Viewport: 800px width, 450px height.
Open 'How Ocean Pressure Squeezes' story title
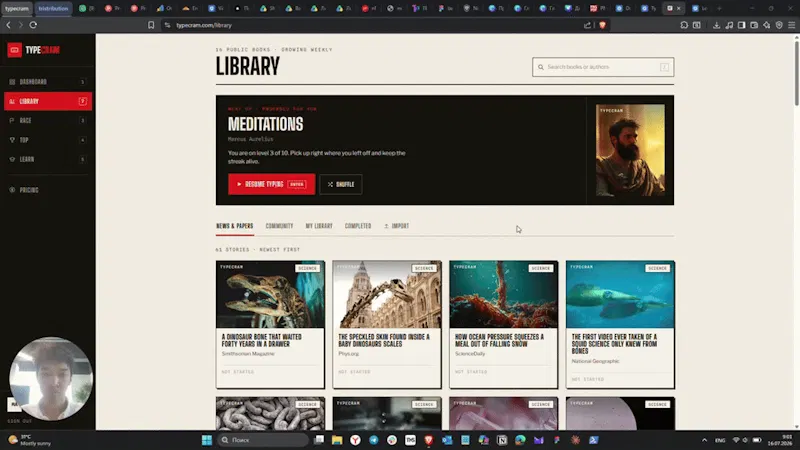click(x=499, y=340)
